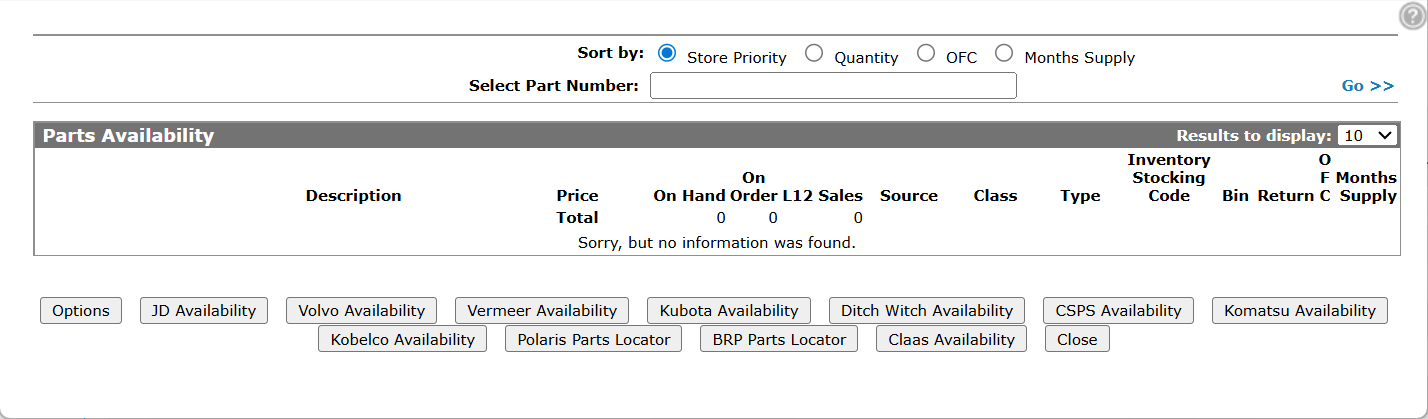Image resolution: width=1428 pixels, height=419 pixels.
Task: Click the Go >> link
Action: (x=1367, y=86)
